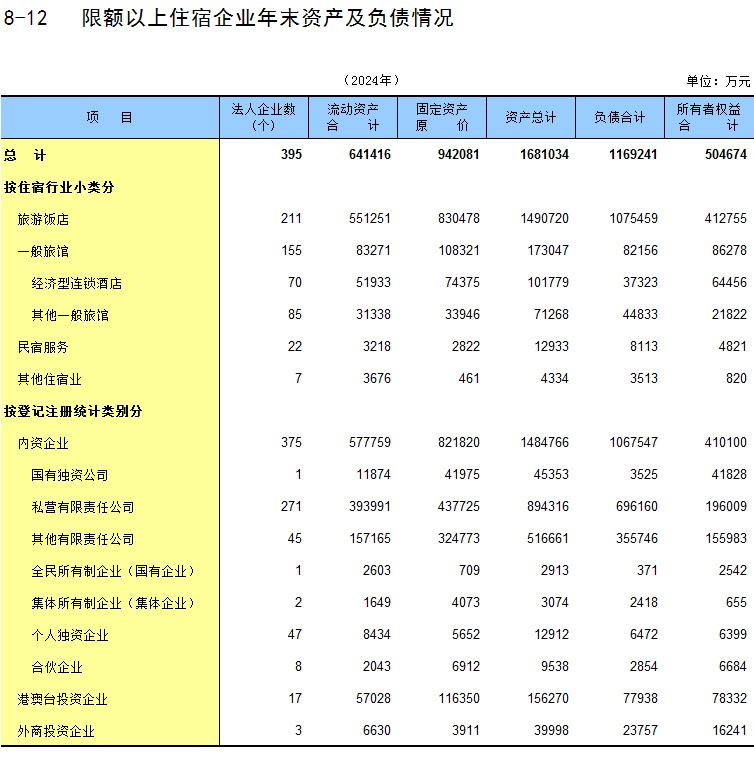754x779 pixels.
Task: Click the 所有者权益合计 header cell
Action: pyautogui.click(x=708, y=117)
